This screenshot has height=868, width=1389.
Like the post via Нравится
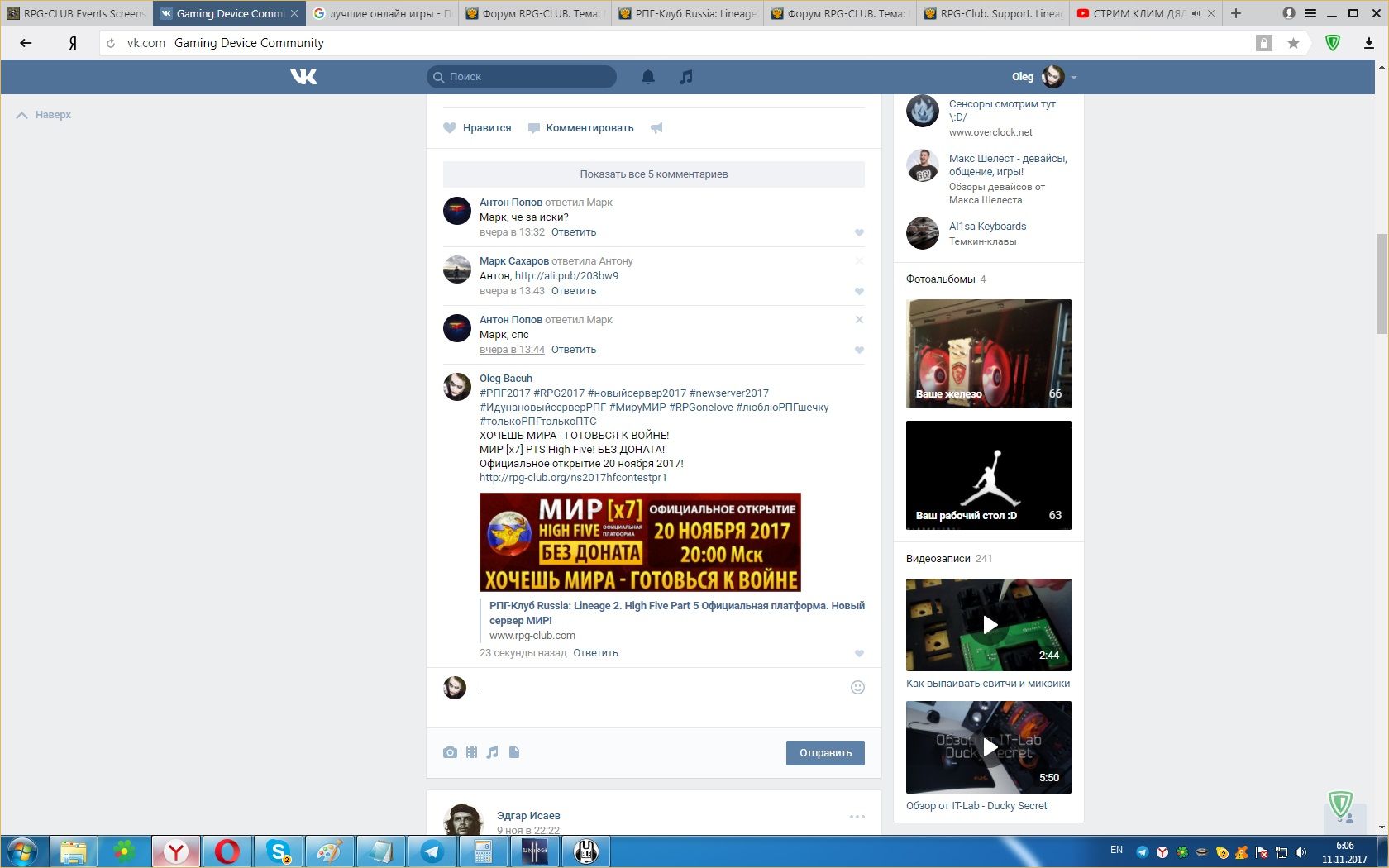478,128
